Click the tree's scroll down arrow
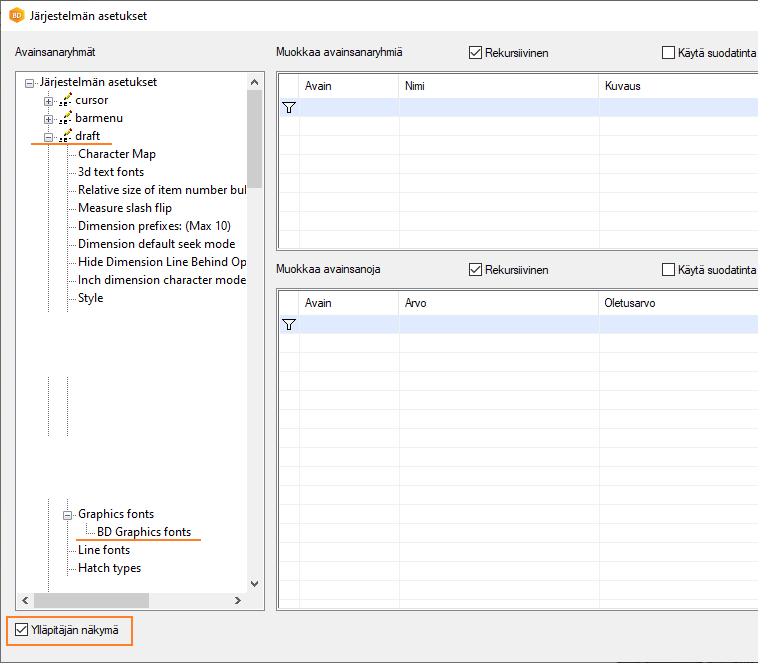The image size is (758, 663). pyautogui.click(x=254, y=584)
